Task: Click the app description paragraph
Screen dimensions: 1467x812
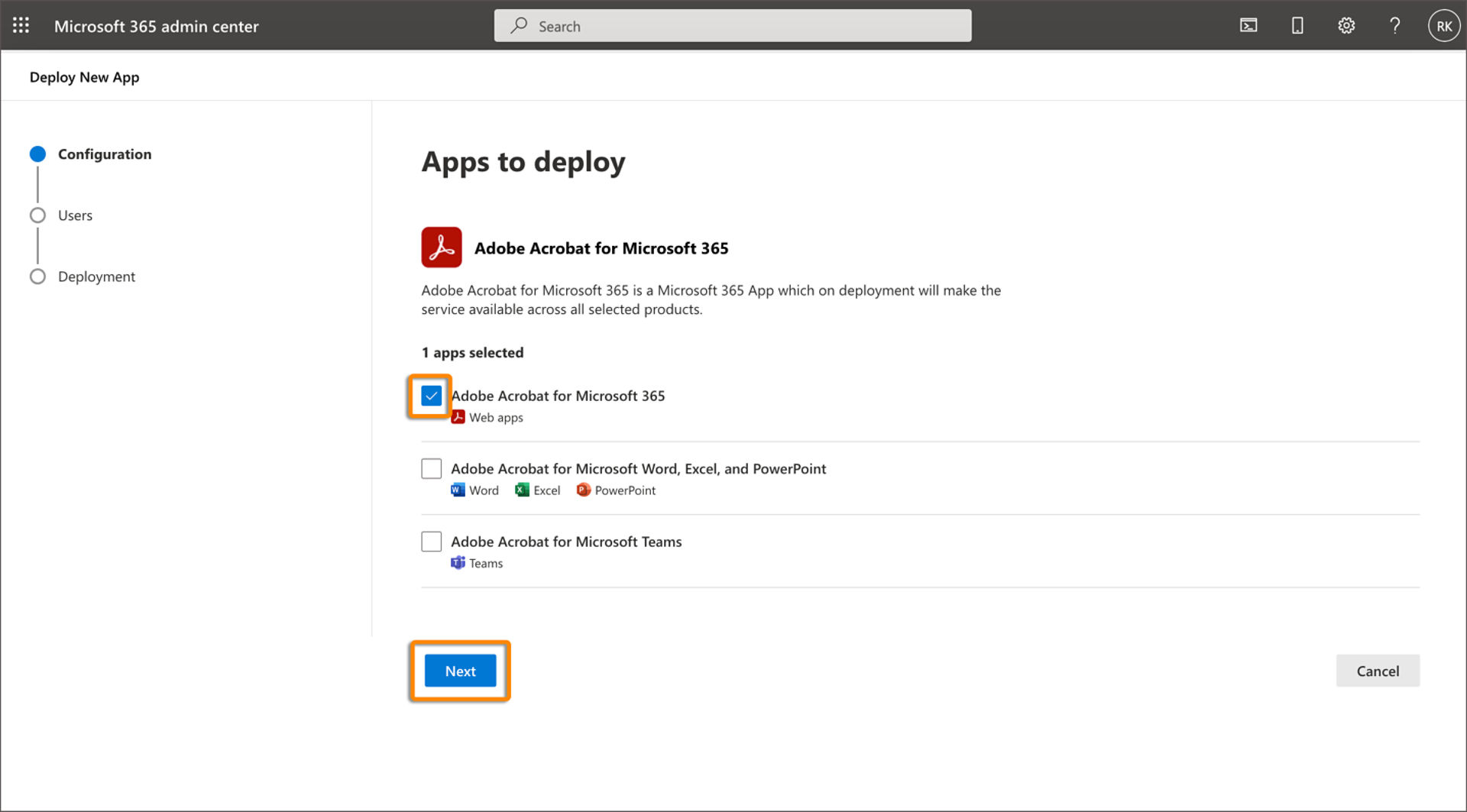Action: pyautogui.click(x=711, y=299)
